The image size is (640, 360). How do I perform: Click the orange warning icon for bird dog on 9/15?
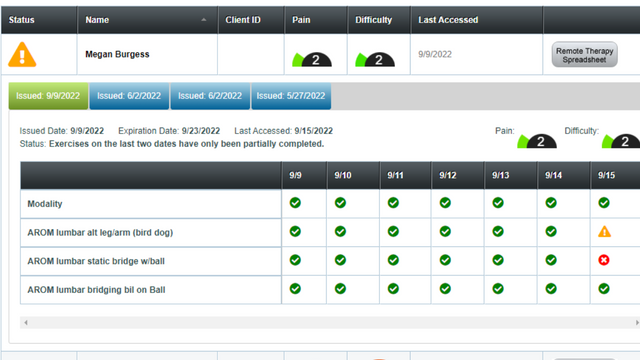604,232
